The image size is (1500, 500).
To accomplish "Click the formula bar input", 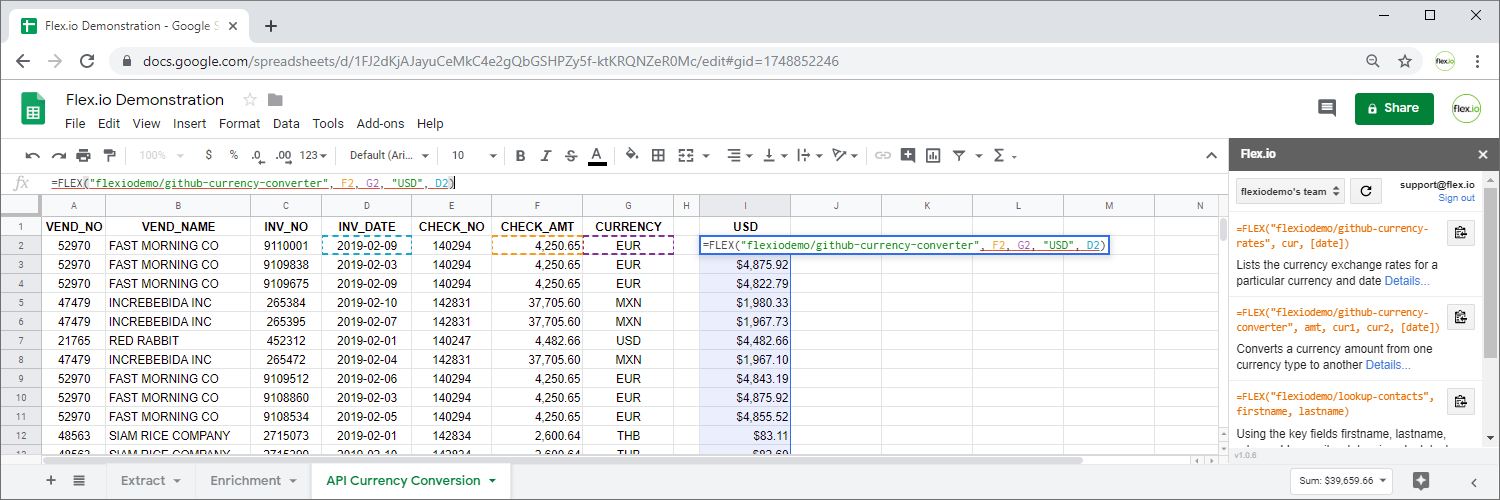I will tap(634, 183).
